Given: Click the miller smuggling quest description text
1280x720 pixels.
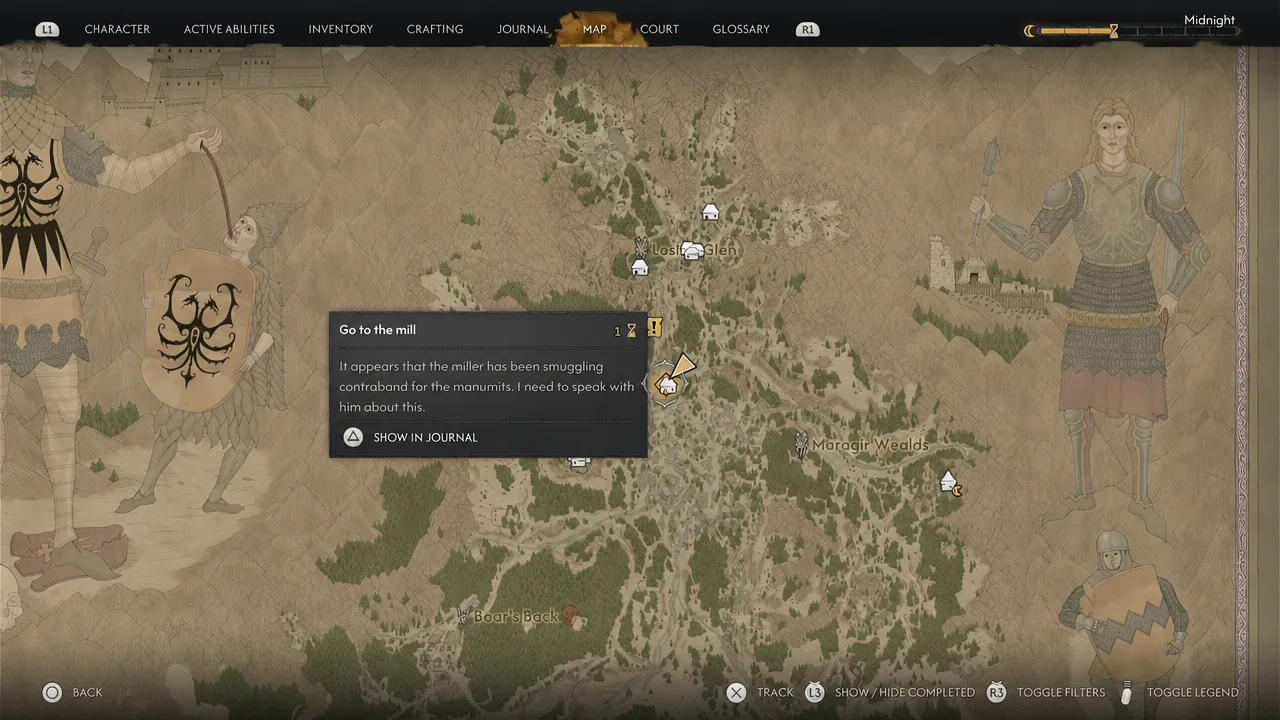Looking at the screenshot, I should click(x=487, y=387).
